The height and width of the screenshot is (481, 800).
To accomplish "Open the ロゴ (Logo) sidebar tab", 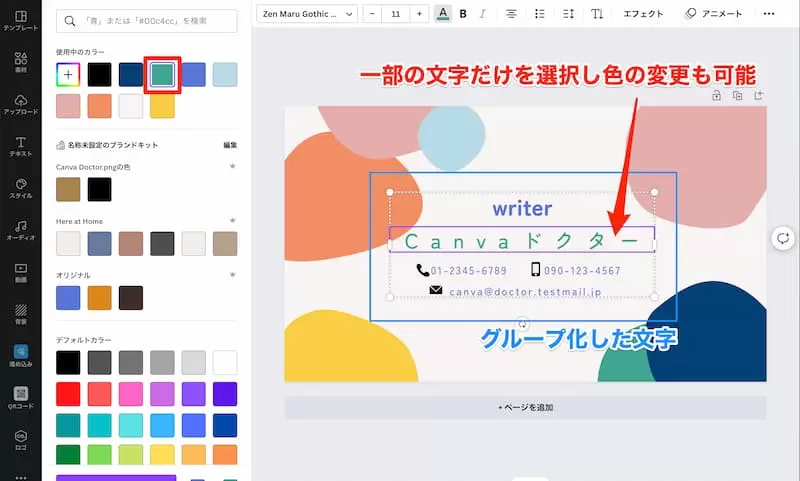I will coord(20,440).
